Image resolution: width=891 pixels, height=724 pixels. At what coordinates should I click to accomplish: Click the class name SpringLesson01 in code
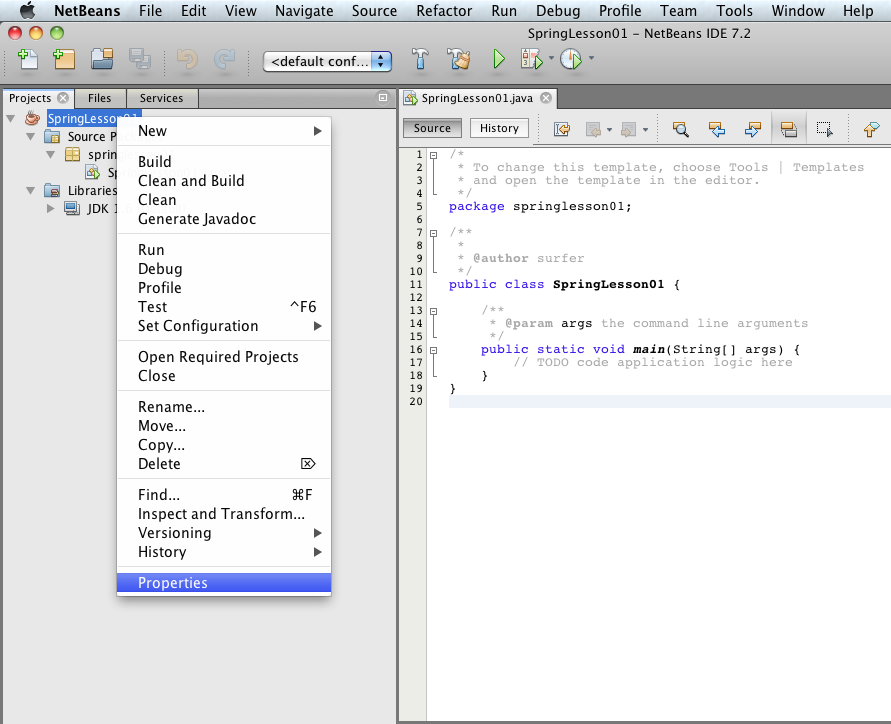pyautogui.click(x=608, y=284)
